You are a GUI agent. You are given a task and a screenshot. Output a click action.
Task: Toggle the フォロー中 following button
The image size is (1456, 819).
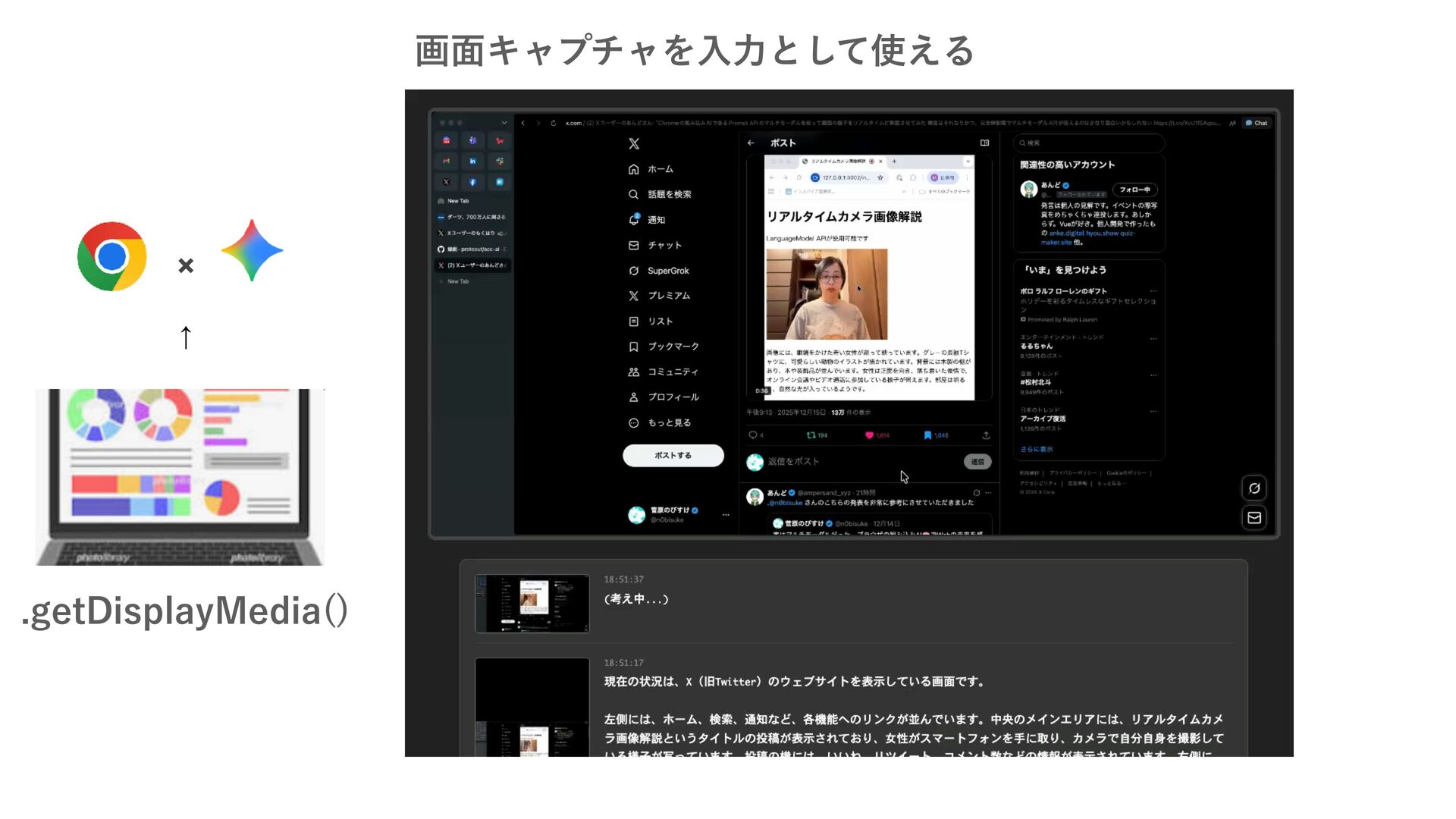tap(1134, 190)
